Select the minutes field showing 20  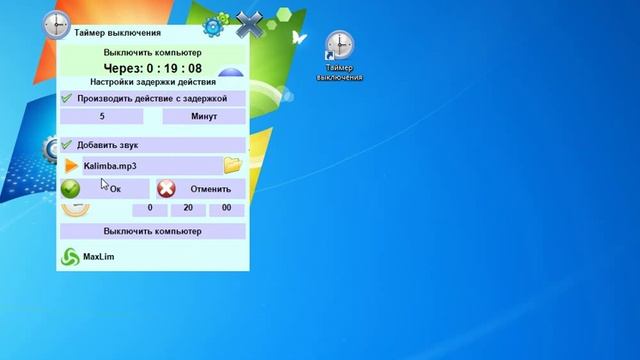point(188,209)
